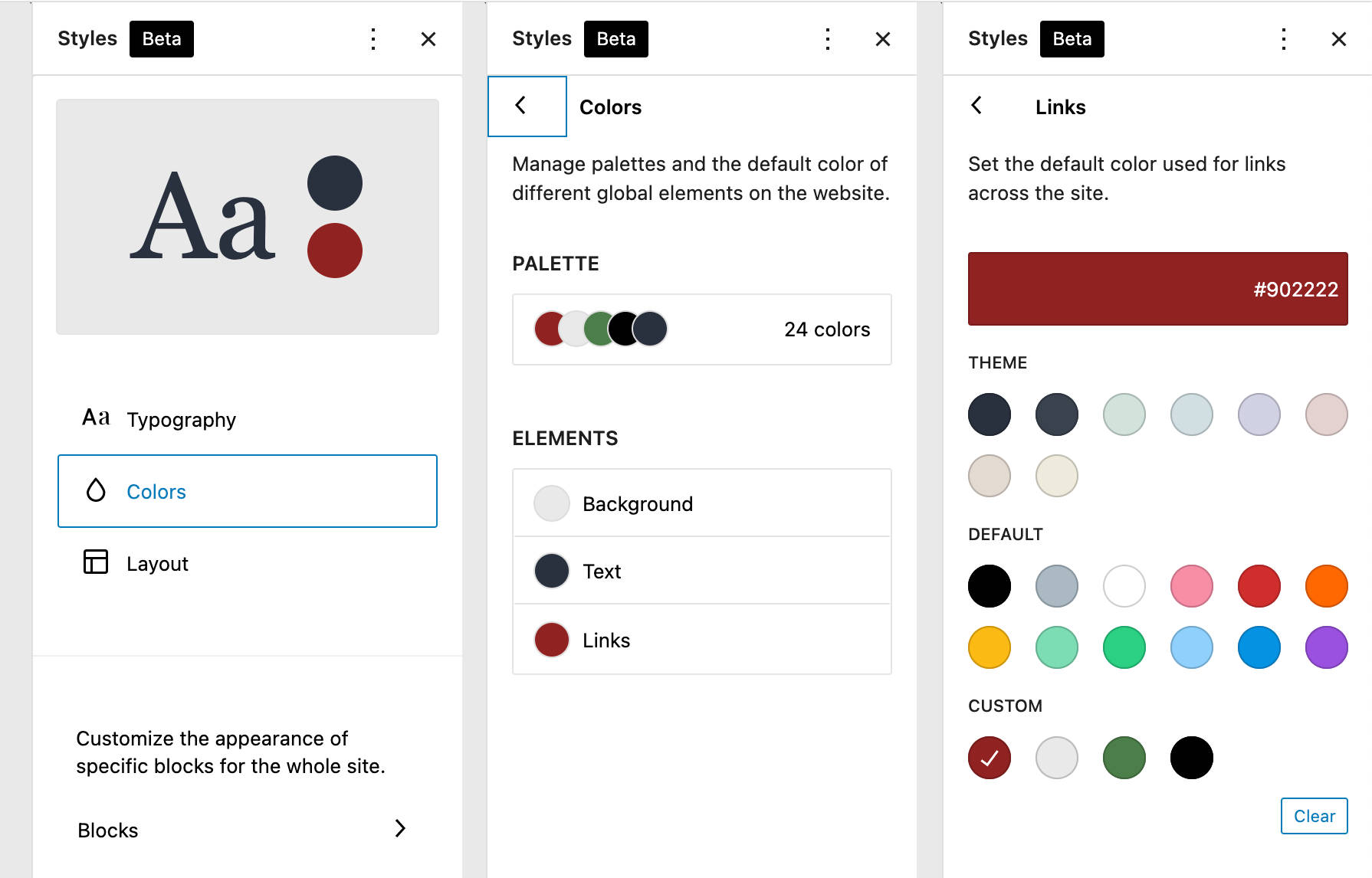Select the Text element item
Screen dimensions: 1372x878
pos(701,571)
